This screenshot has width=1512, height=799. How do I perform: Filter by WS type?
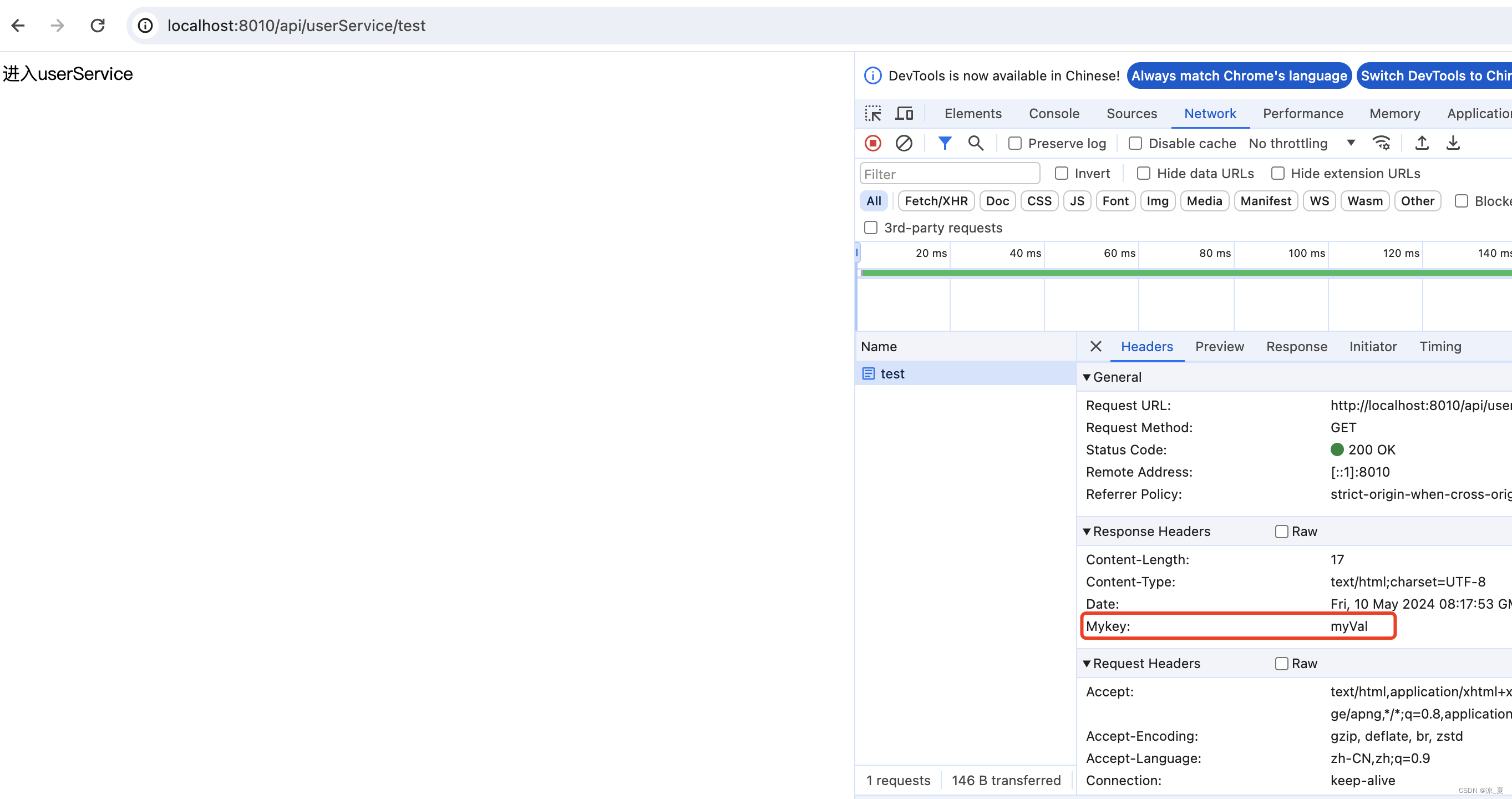click(x=1319, y=201)
